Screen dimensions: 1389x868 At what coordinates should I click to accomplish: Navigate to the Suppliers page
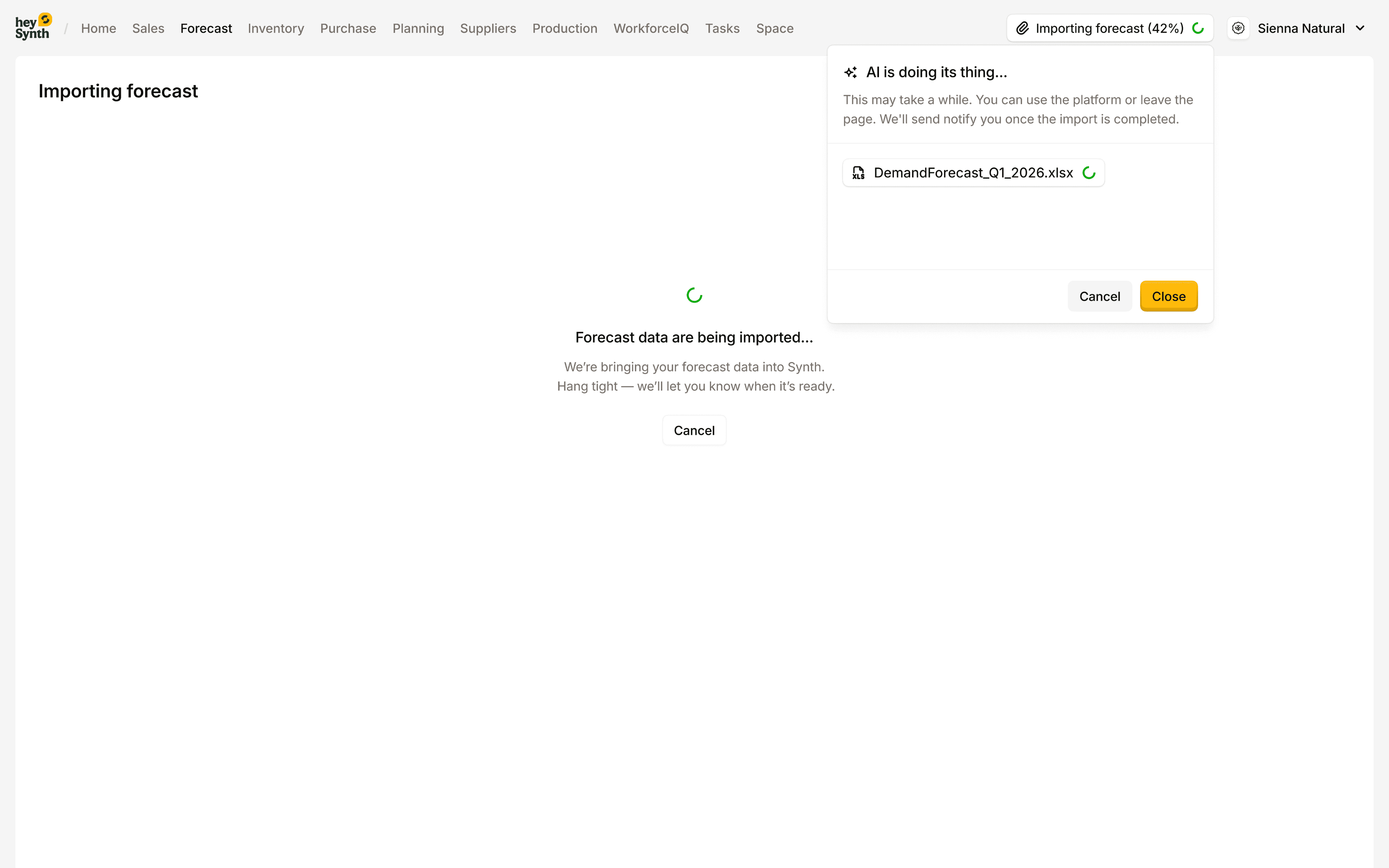[x=488, y=28]
